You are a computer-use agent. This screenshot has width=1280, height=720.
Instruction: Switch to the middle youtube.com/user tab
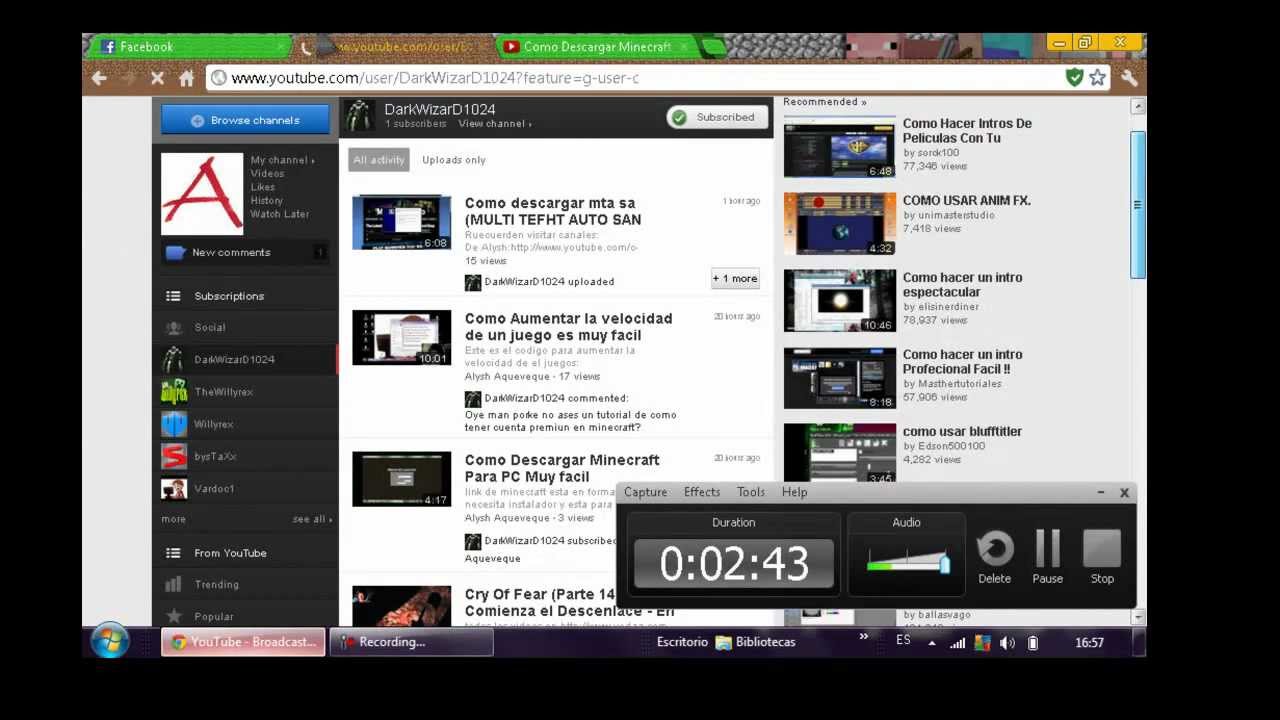pos(400,47)
